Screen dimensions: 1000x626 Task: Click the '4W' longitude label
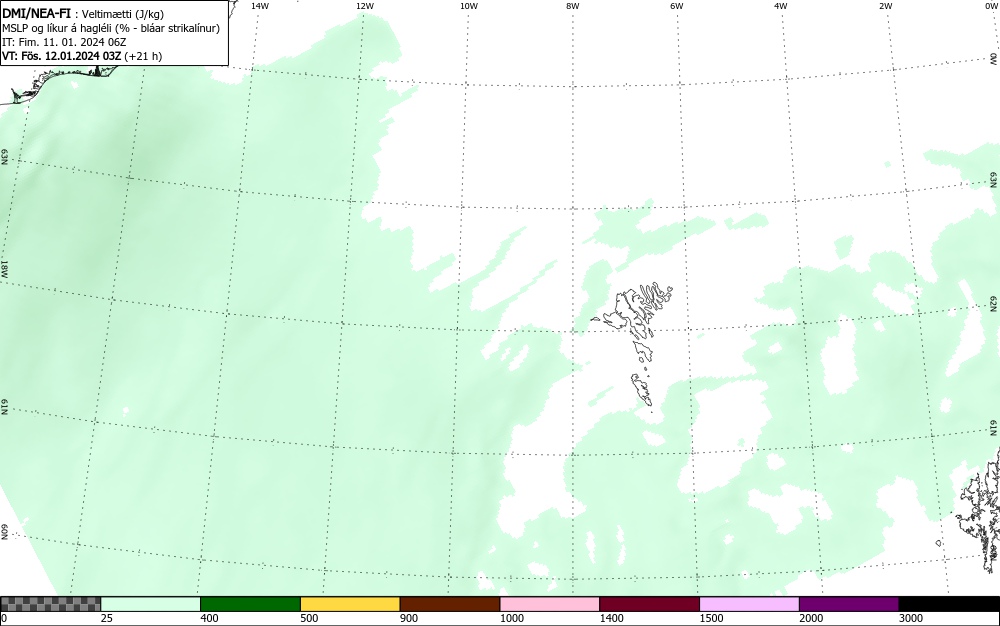tap(781, 6)
